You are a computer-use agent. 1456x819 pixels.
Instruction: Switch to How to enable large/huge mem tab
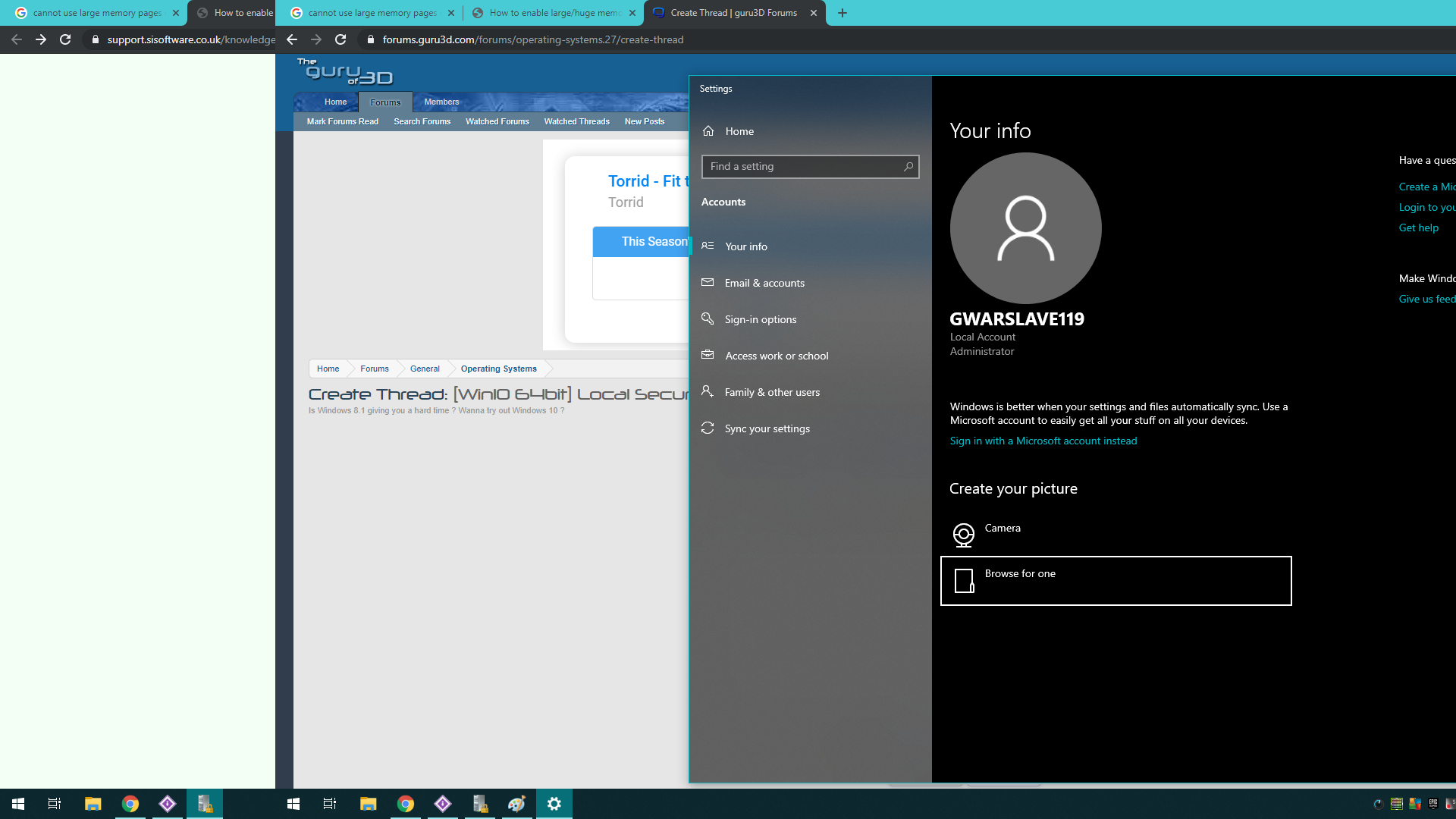tap(554, 13)
